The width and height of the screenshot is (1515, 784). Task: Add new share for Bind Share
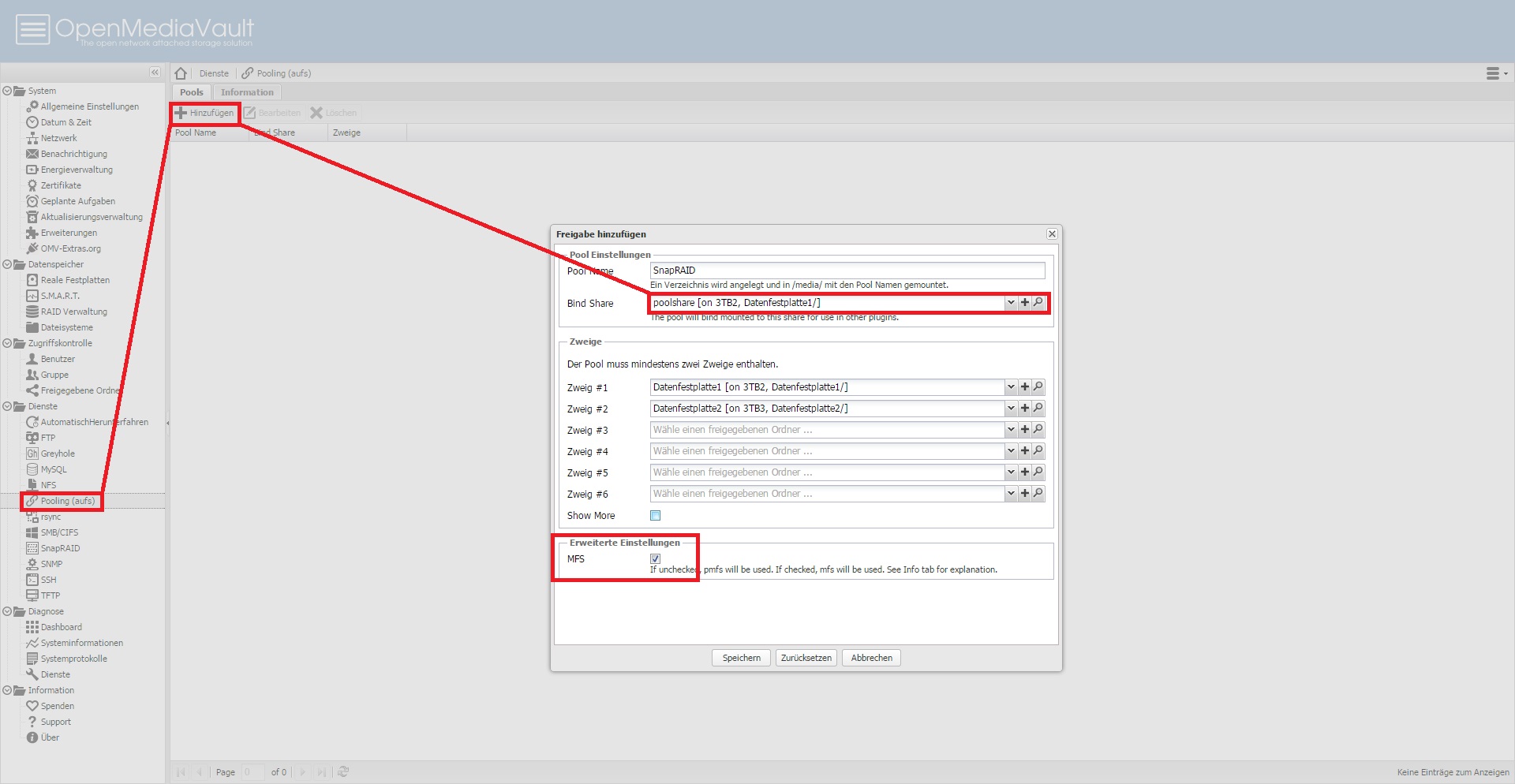coord(1025,302)
